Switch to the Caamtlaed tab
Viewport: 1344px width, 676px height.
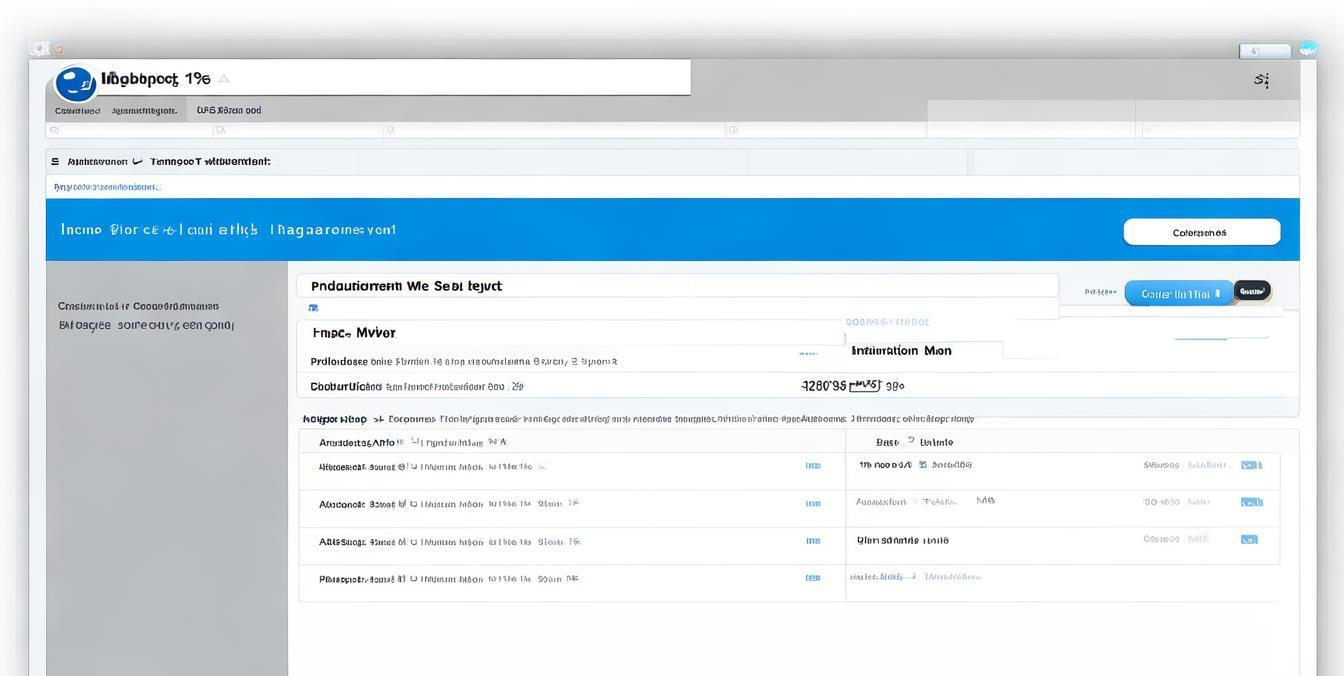77,111
